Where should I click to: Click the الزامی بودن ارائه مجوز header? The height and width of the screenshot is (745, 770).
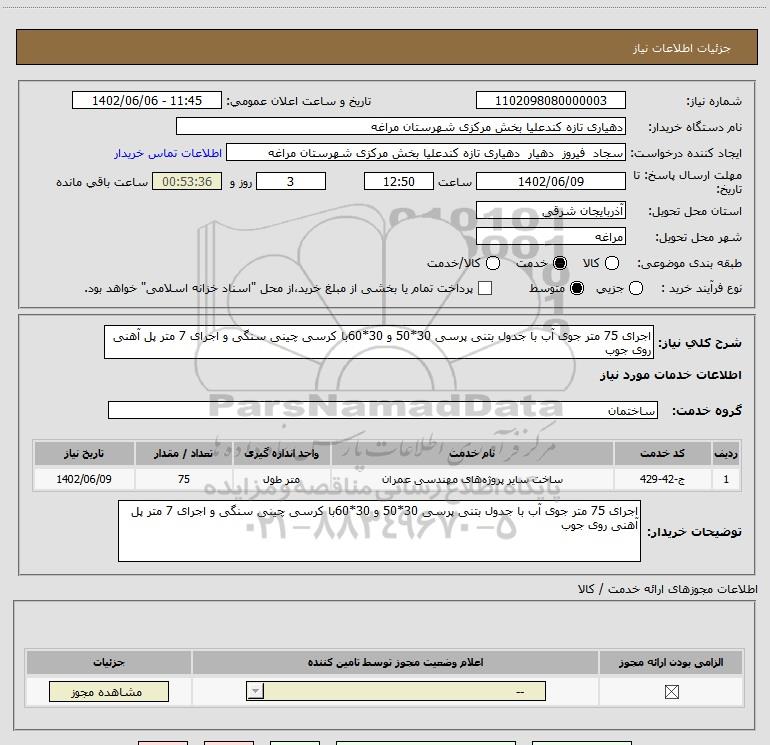[x=671, y=662]
